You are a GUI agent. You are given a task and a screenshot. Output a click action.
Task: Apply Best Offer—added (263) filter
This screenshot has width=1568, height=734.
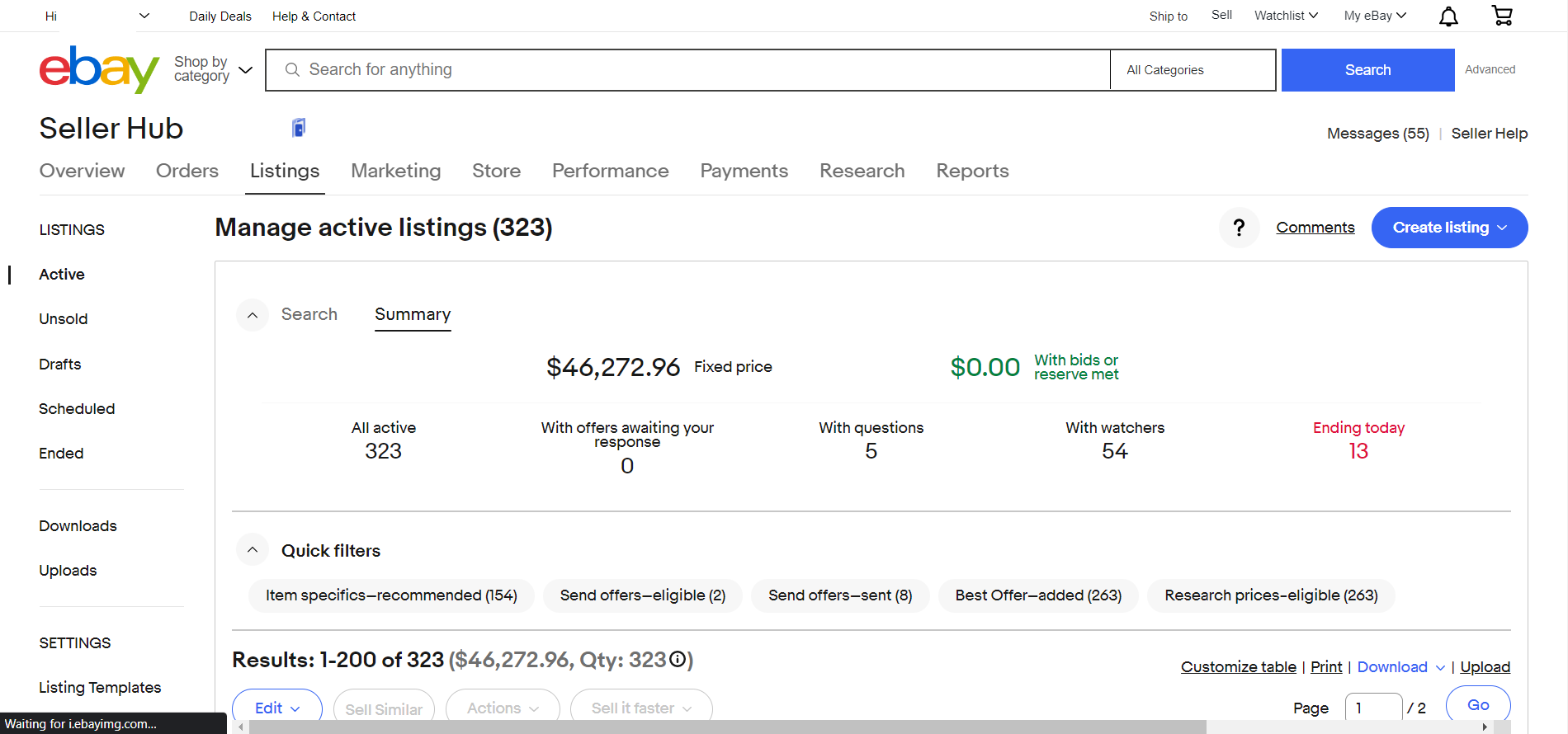pos(1038,595)
